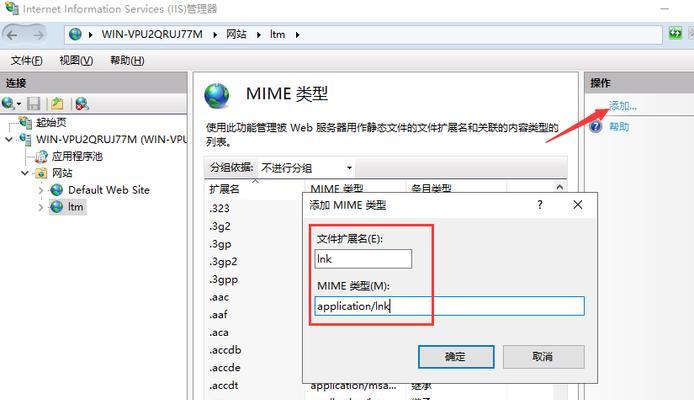Open the 分组依据 dropdown
The height and width of the screenshot is (400, 694).
306,168
